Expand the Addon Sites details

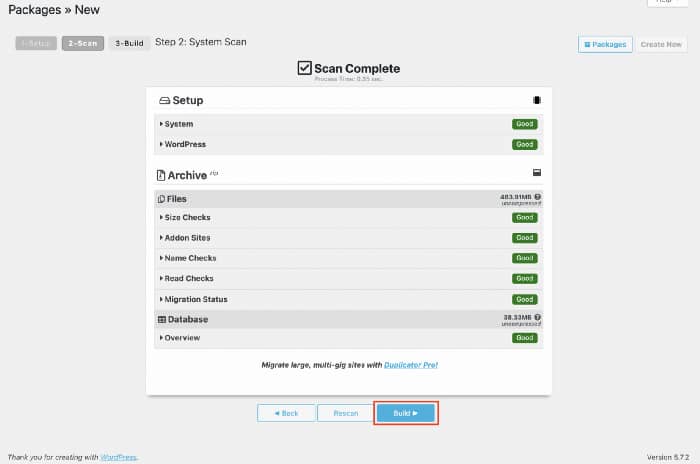[x=188, y=238]
